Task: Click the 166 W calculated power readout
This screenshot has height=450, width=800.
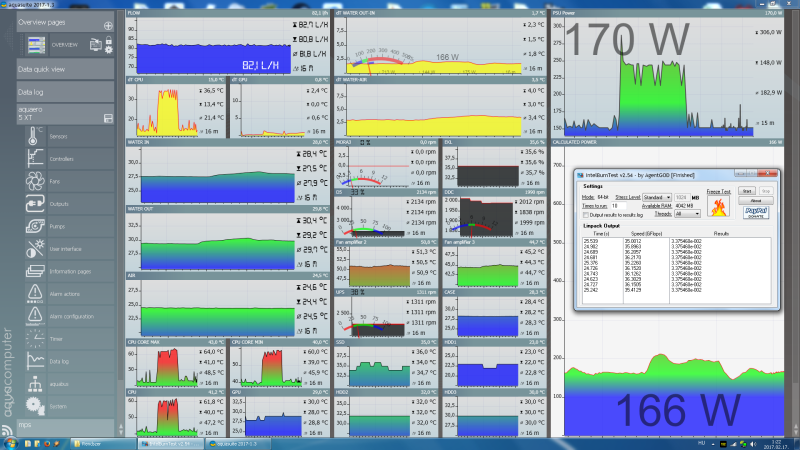Action: [x=678, y=410]
